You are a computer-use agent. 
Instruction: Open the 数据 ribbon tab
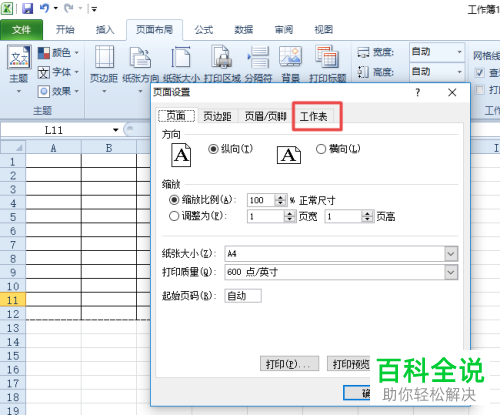click(x=244, y=30)
